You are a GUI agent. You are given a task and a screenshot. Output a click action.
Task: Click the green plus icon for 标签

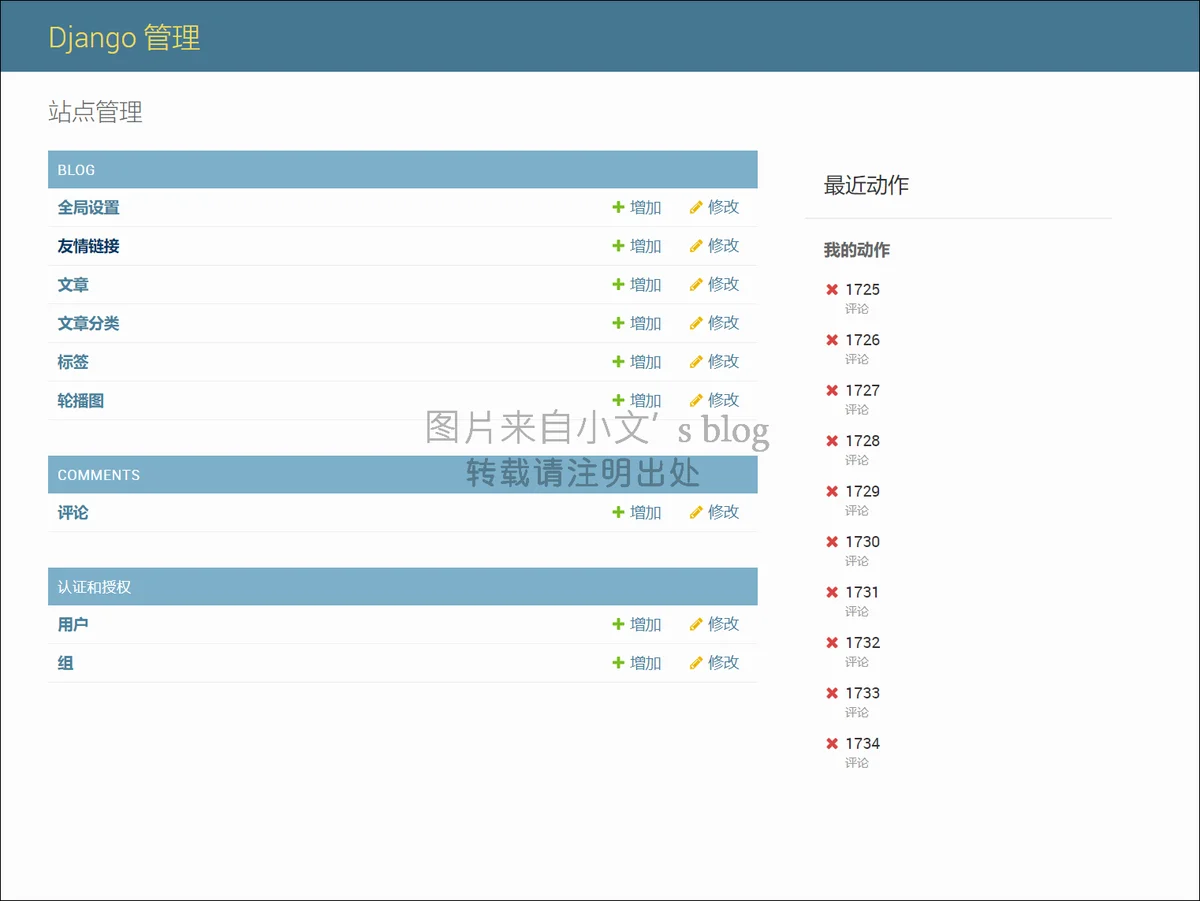click(x=618, y=362)
